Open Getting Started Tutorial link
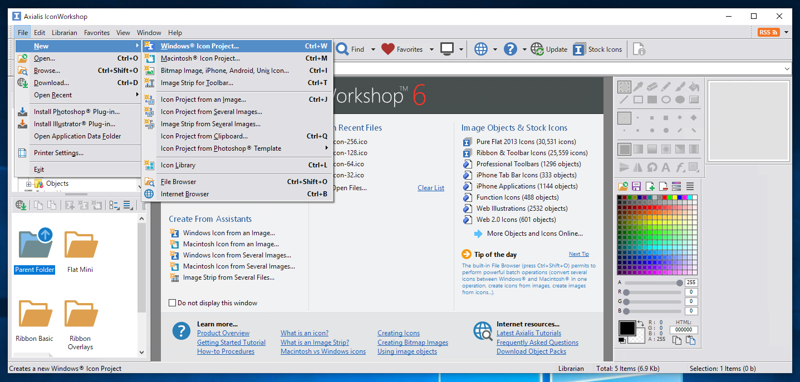The image size is (800, 382). [231, 342]
